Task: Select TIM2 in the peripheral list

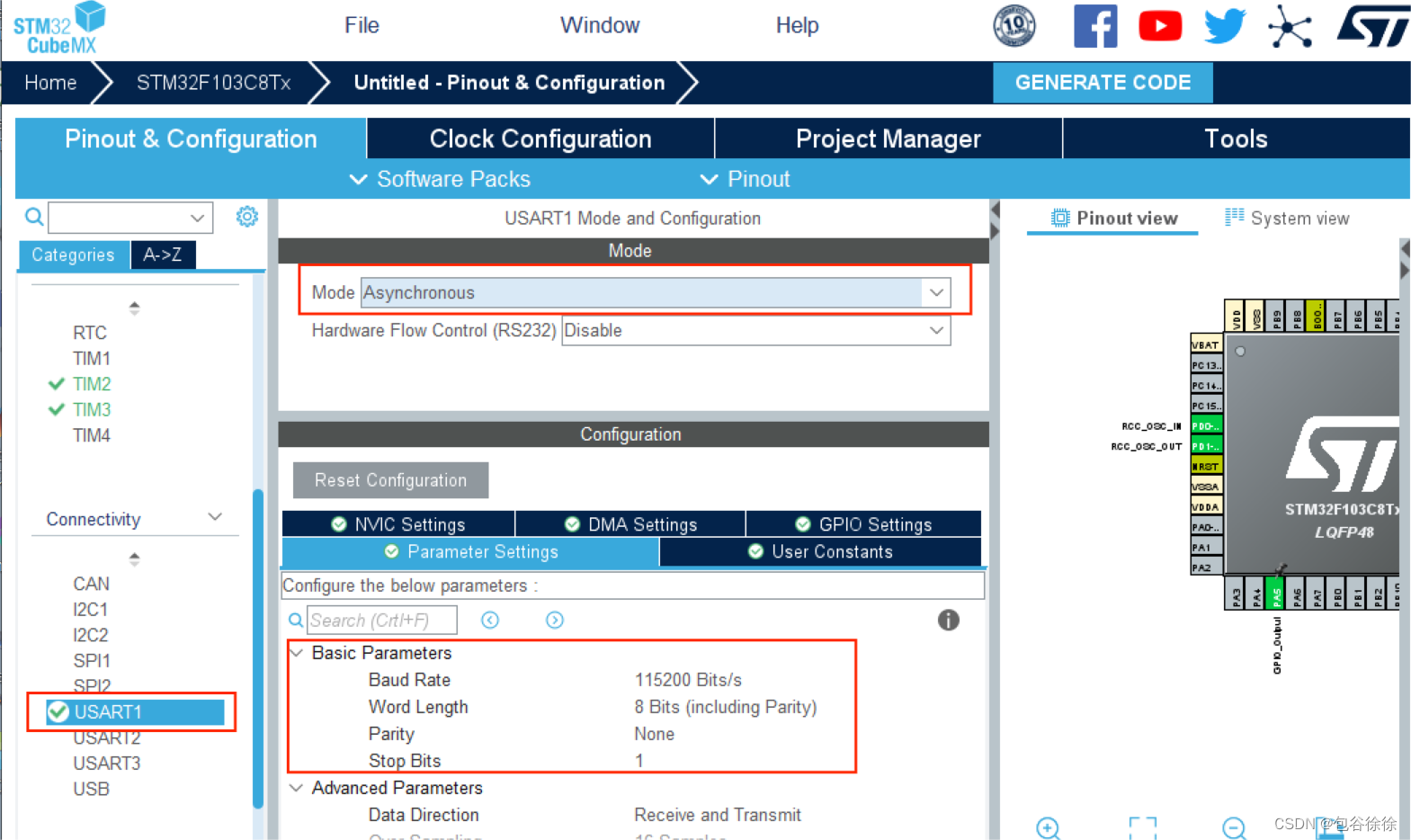Action: pyautogui.click(x=92, y=384)
